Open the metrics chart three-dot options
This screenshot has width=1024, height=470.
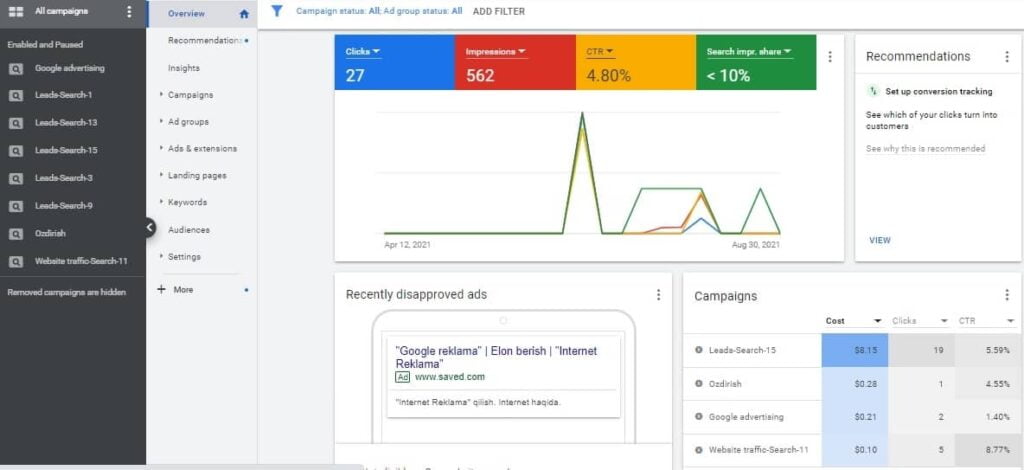tap(830, 57)
